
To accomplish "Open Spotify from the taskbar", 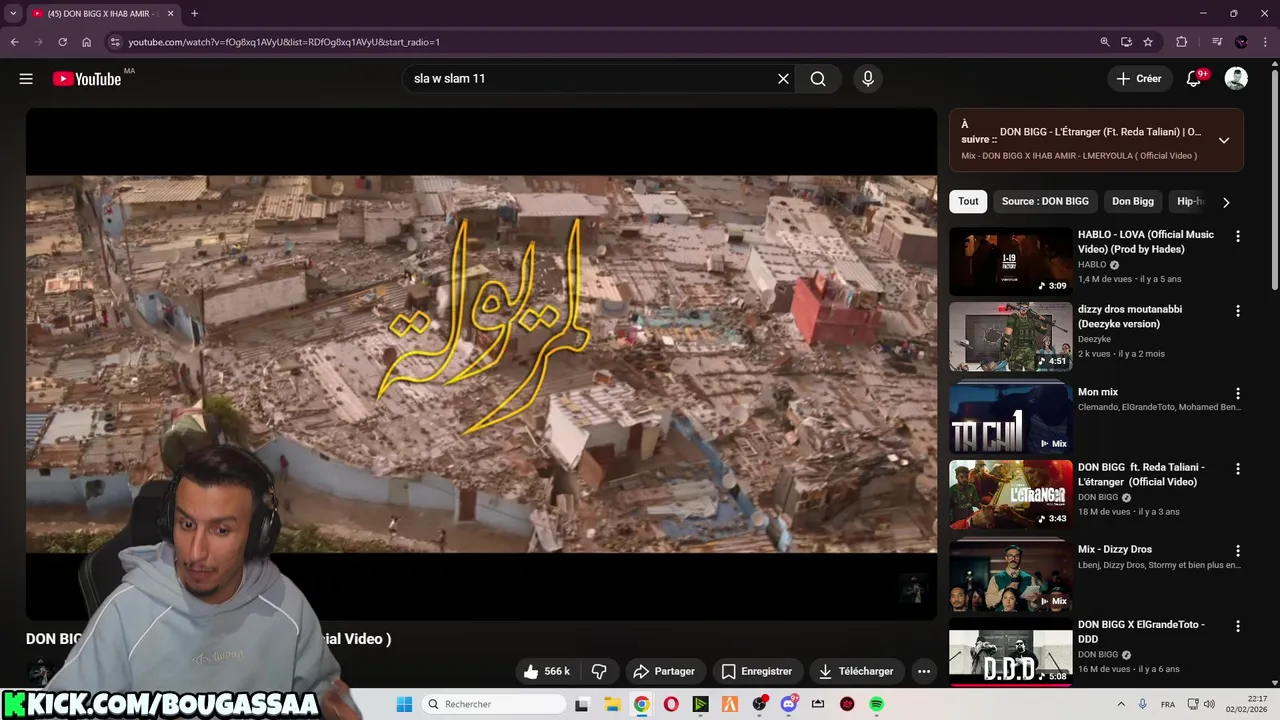I will (877, 704).
